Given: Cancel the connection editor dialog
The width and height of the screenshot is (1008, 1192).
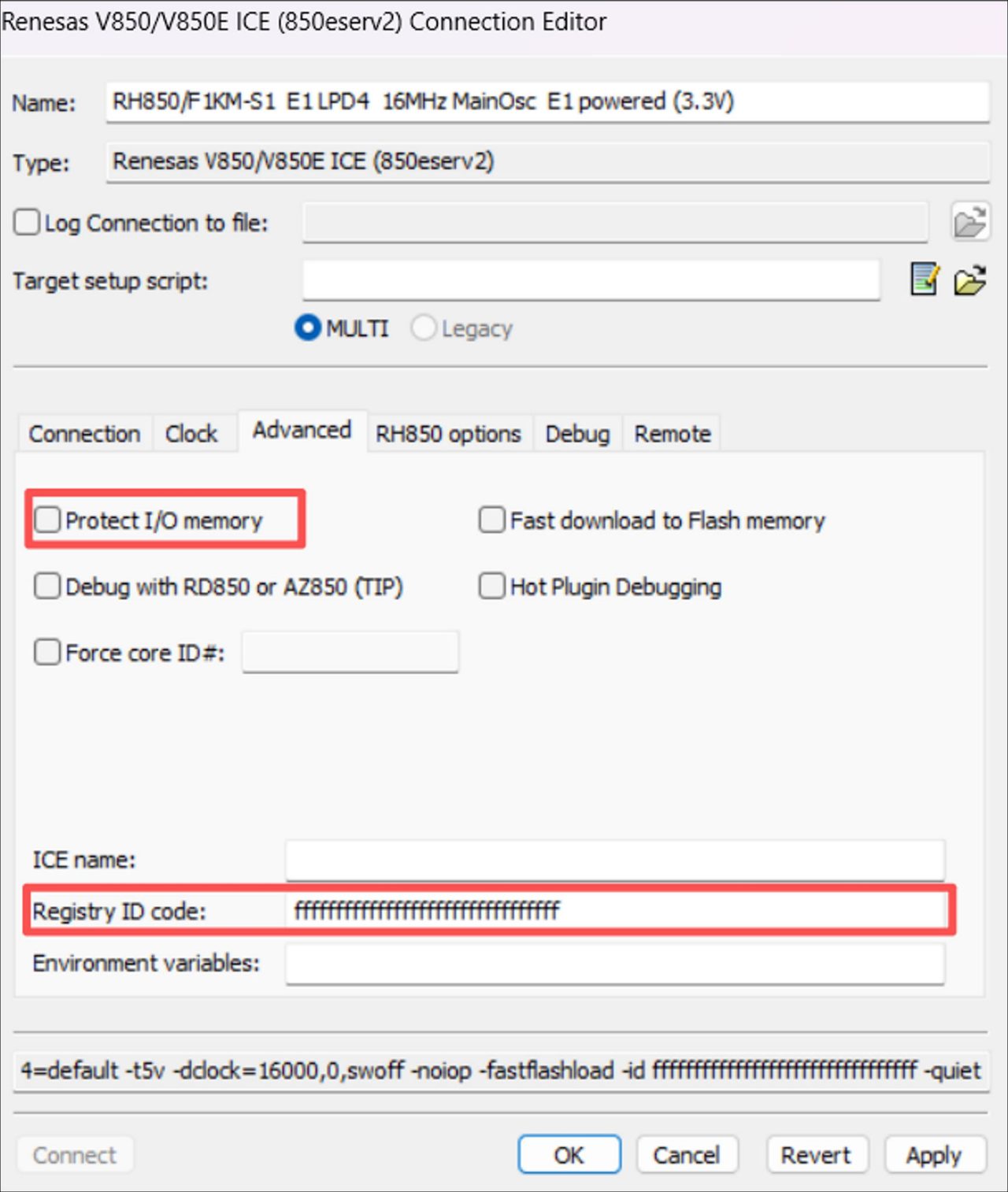Looking at the screenshot, I should 687,1155.
